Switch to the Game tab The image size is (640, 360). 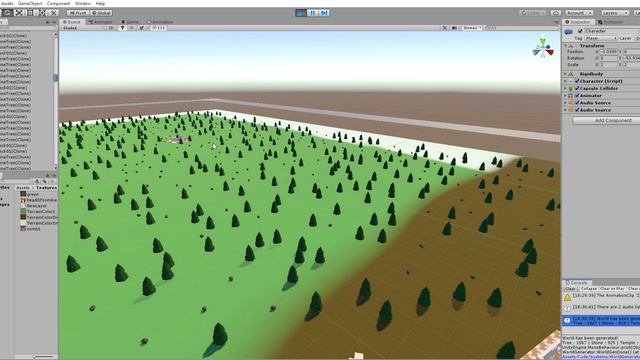point(131,22)
